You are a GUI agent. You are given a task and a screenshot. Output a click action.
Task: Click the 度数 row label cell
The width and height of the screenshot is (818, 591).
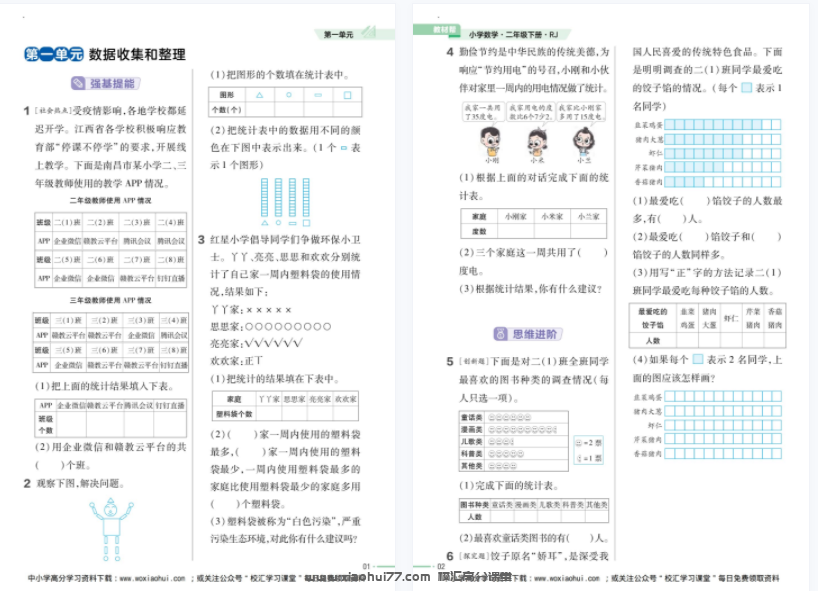479,231
